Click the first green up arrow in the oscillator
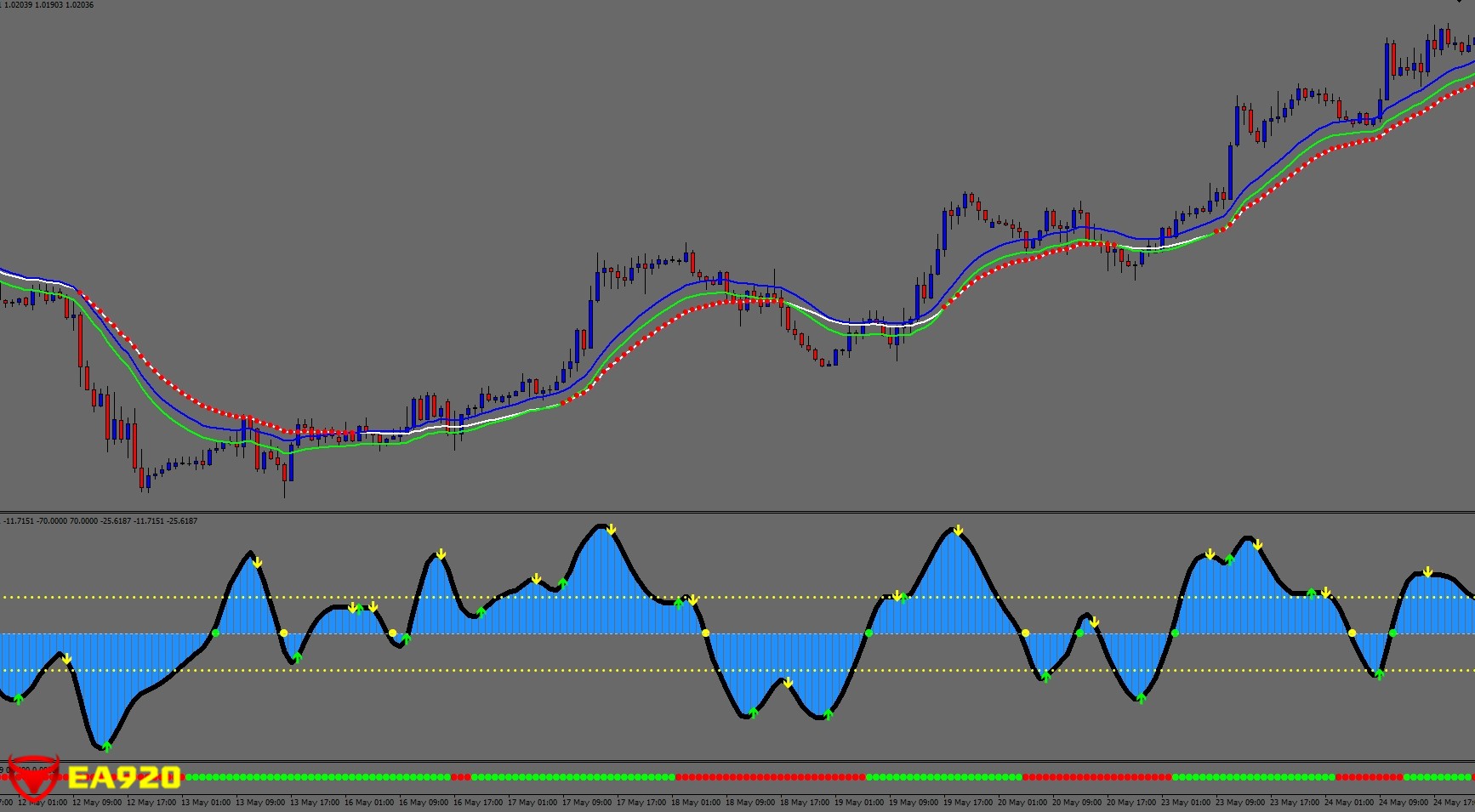The image size is (1475, 812). click(x=19, y=698)
